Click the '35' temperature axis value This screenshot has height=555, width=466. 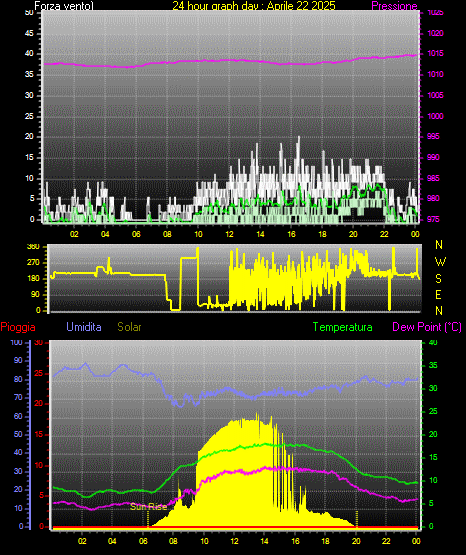tap(433, 365)
